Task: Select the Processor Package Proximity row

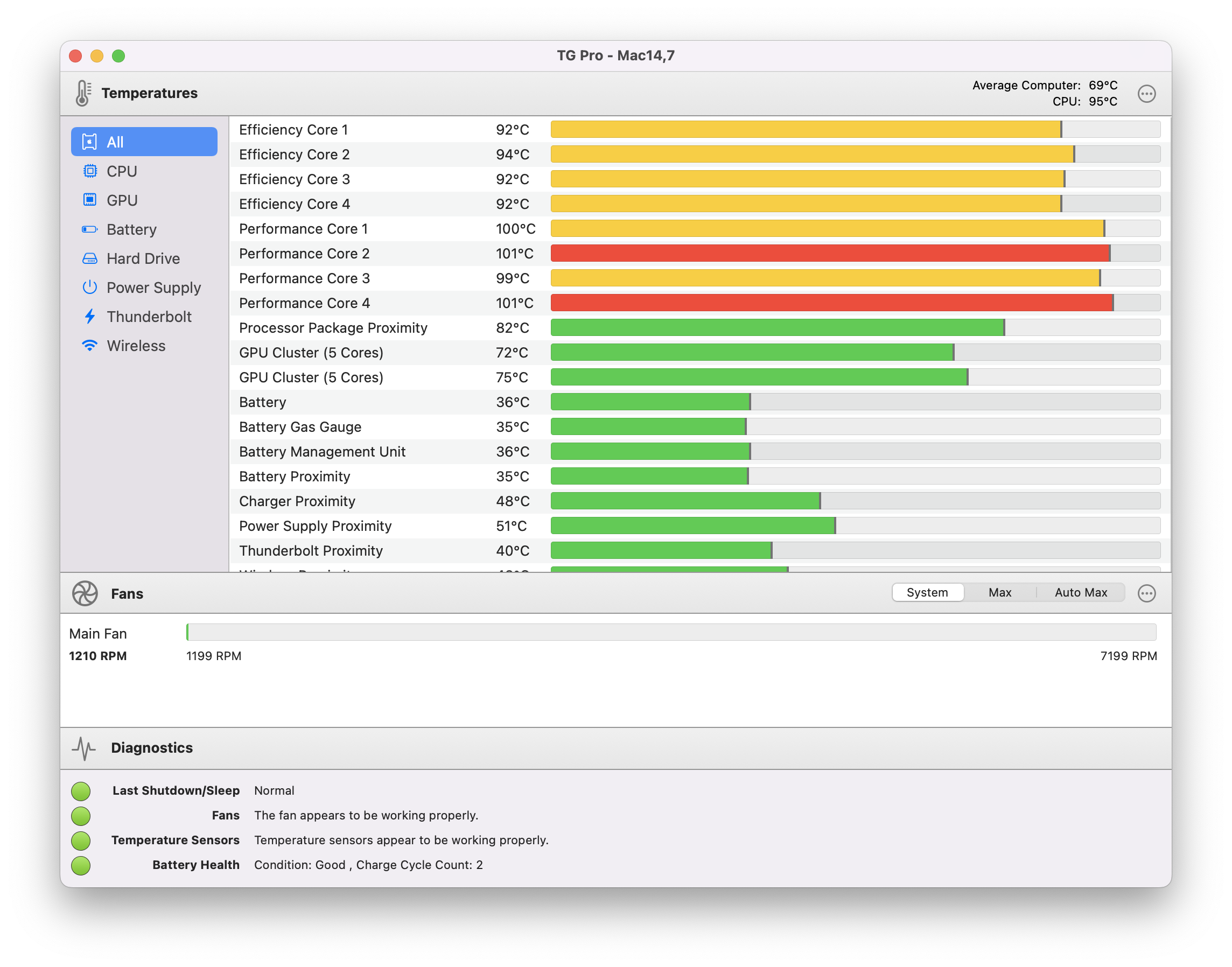Action: pyautogui.click(x=699, y=328)
